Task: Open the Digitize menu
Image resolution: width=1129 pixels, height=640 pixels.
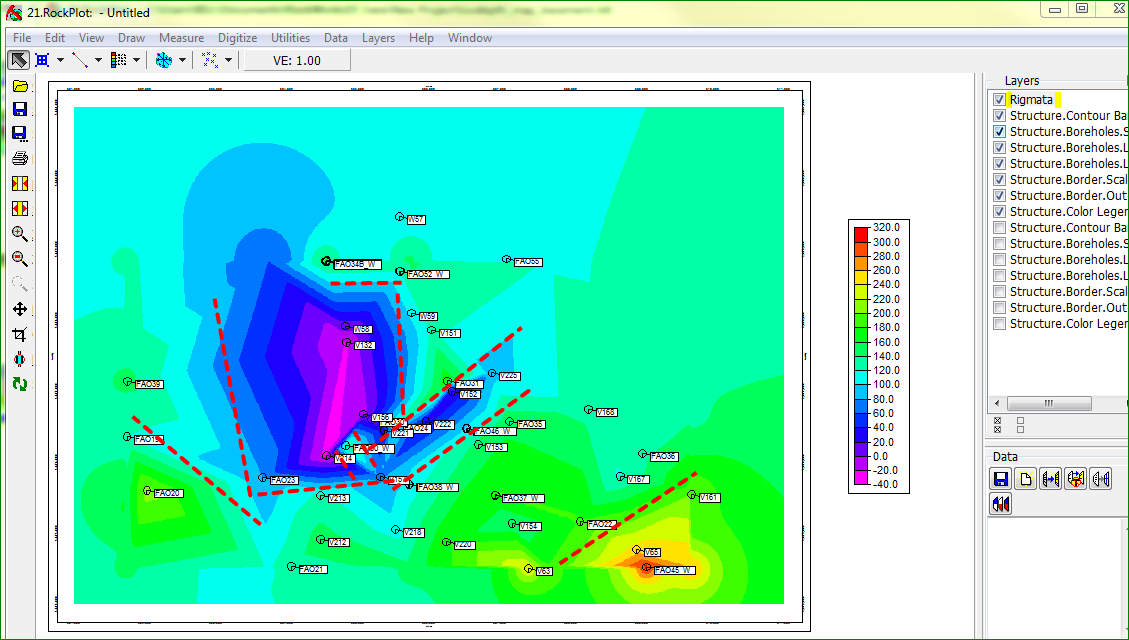Action: 238,37
